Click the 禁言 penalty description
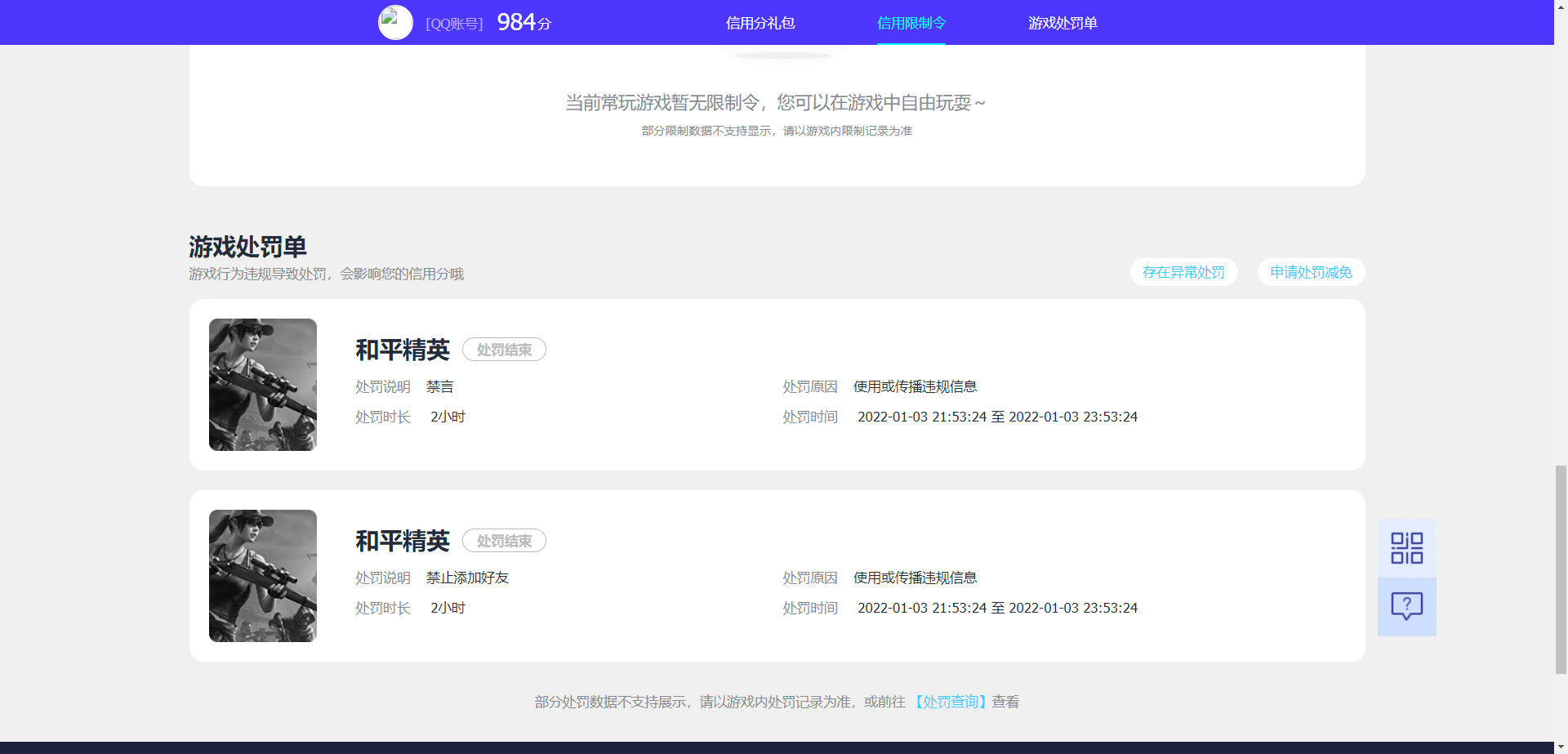The image size is (1568, 754). (x=440, y=386)
